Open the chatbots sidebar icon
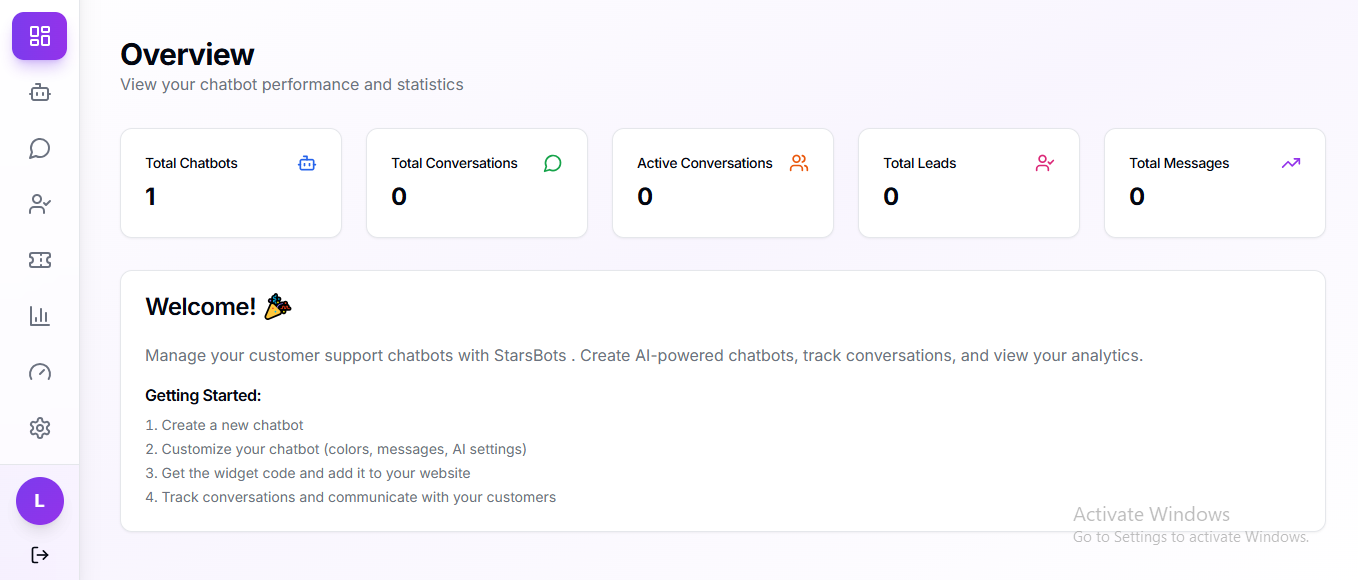The height and width of the screenshot is (580, 1358). tap(40, 93)
